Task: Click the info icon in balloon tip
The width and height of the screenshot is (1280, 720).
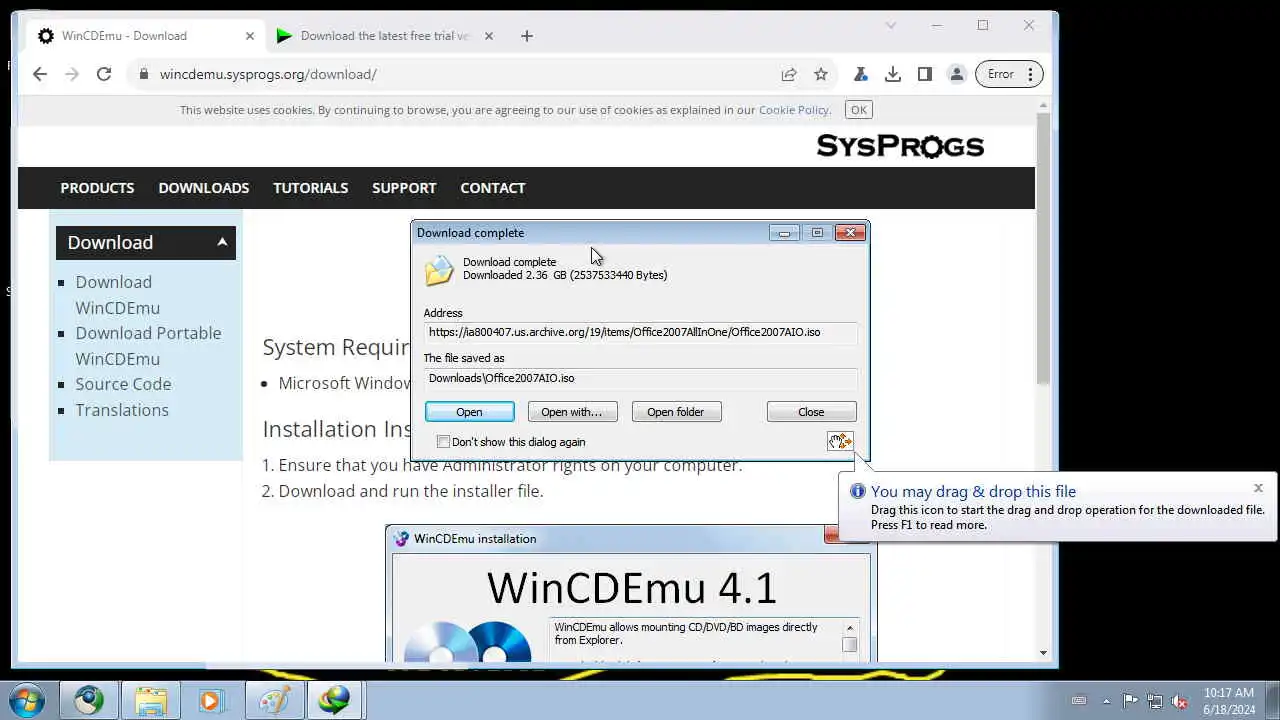Action: tap(857, 491)
